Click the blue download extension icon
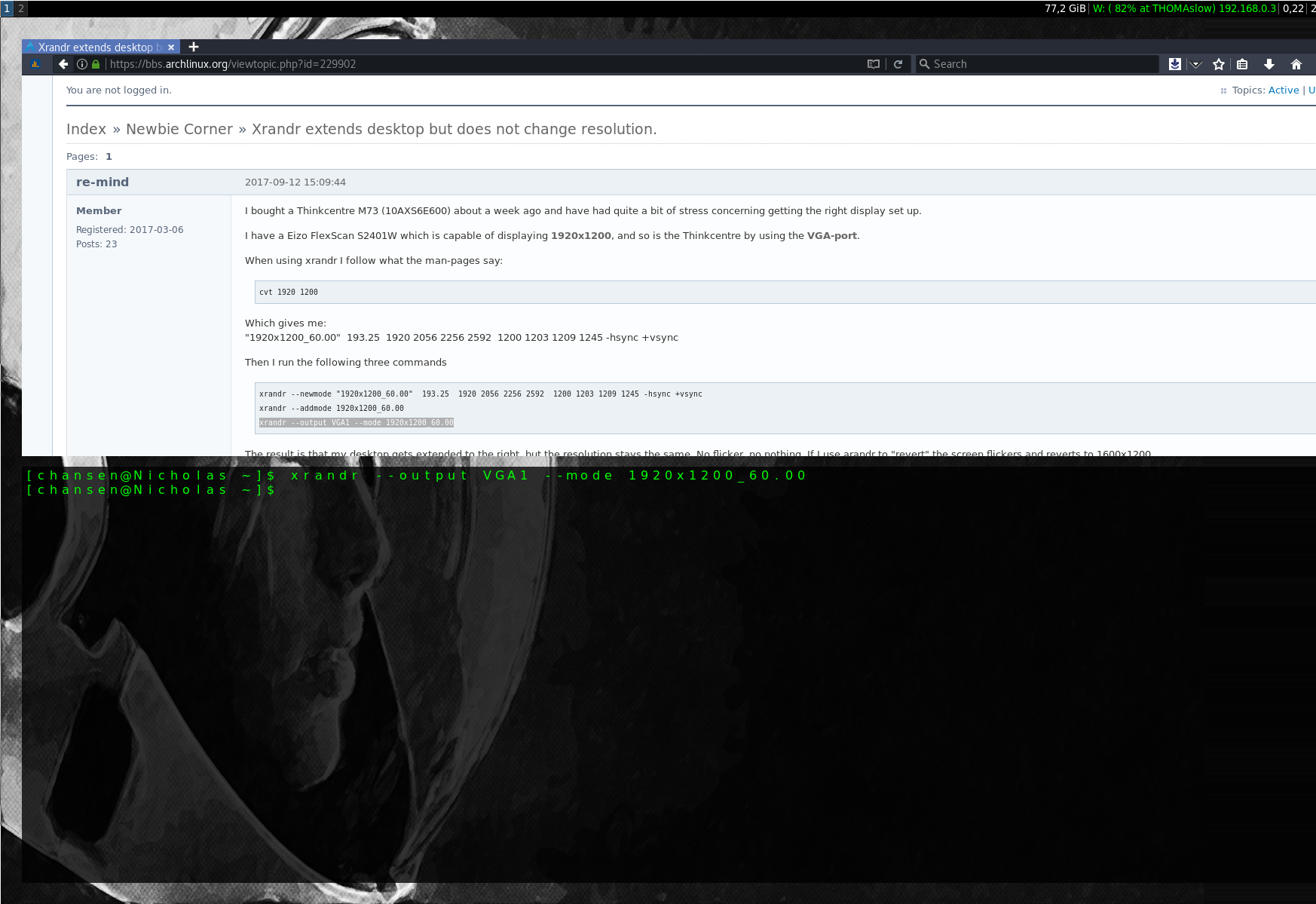1316x904 pixels. pos(1175,64)
